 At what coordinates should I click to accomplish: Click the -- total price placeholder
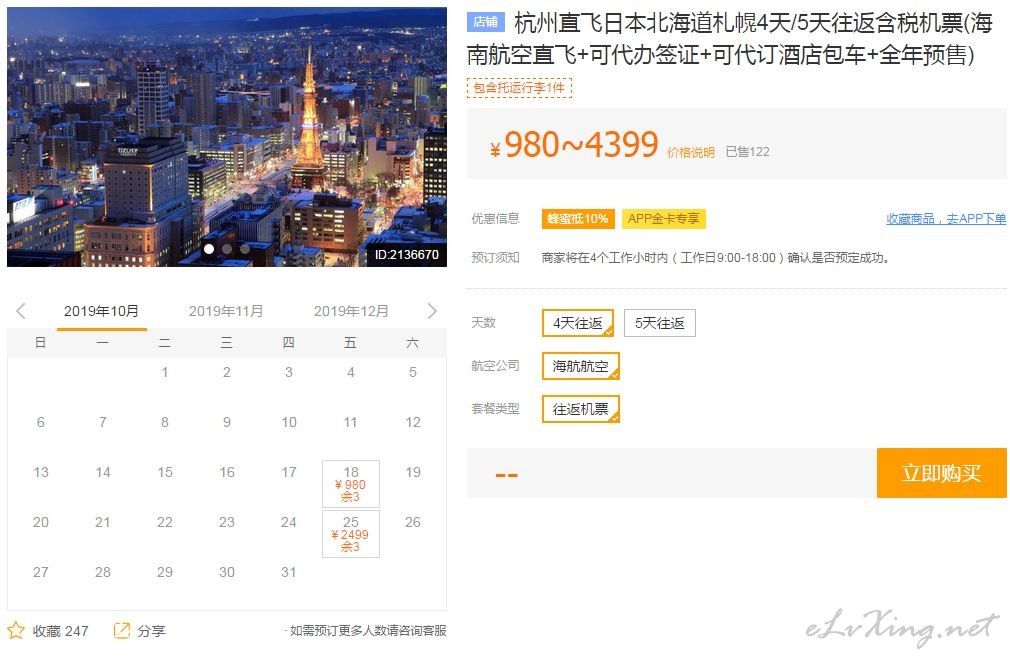click(507, 475)
